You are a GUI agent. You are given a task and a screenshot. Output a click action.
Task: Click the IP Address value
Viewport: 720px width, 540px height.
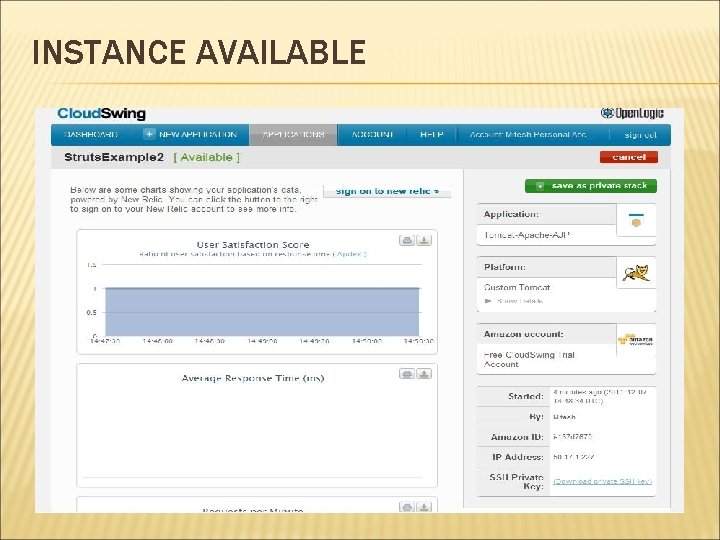(574, 457)
